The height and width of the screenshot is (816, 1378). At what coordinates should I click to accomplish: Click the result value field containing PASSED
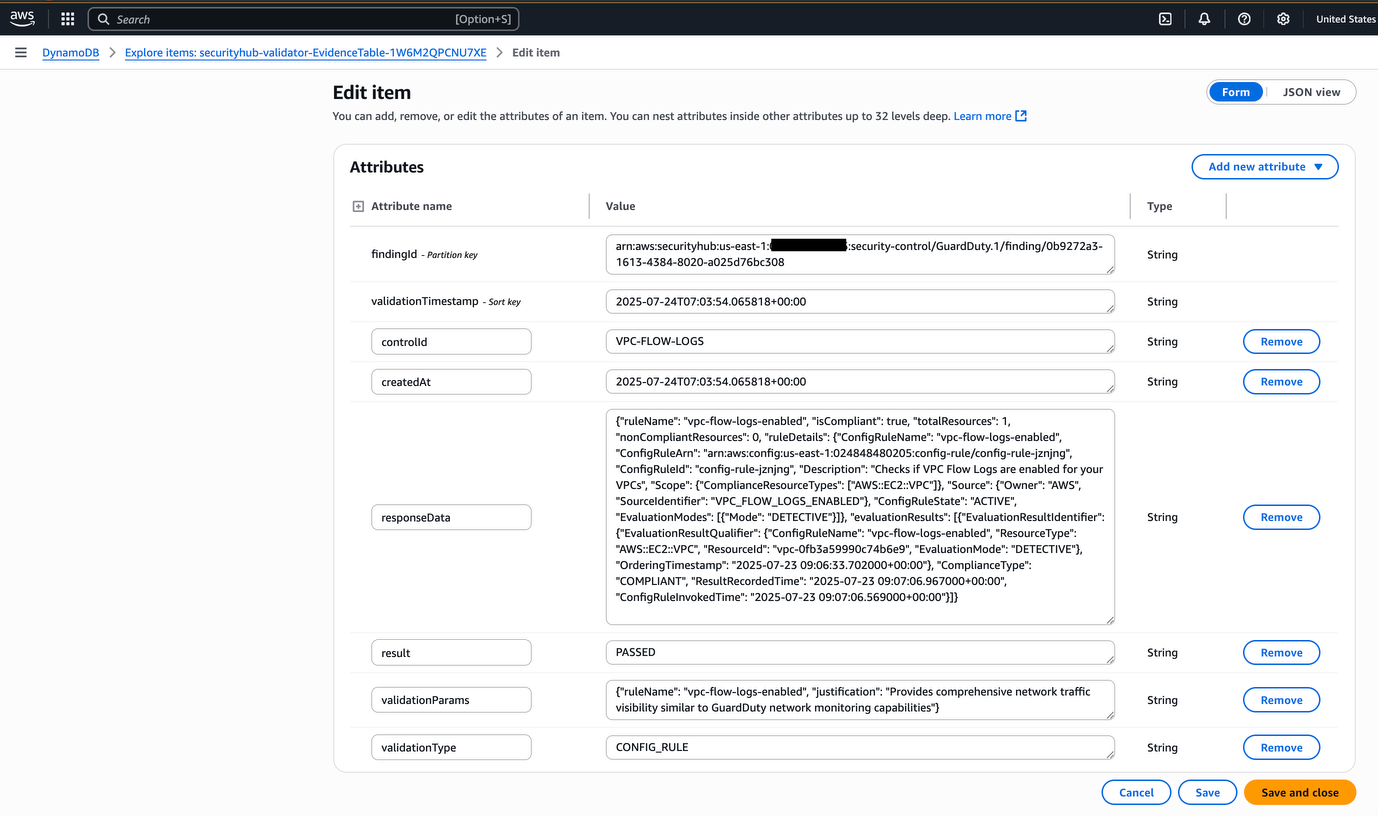(x=859, y=652)
